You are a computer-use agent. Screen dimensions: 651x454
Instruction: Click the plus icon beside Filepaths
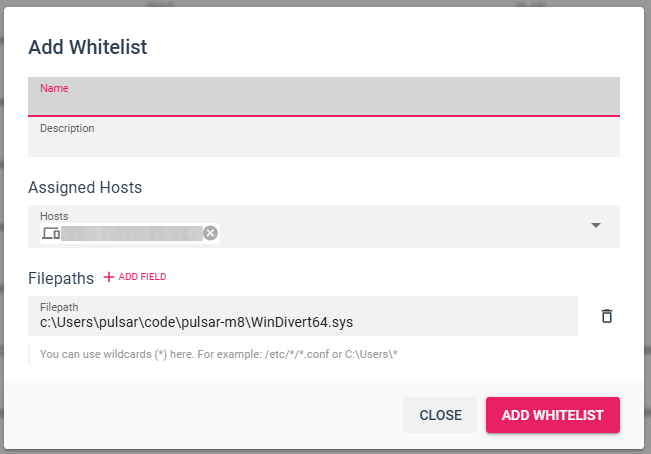tap(109, 277)
